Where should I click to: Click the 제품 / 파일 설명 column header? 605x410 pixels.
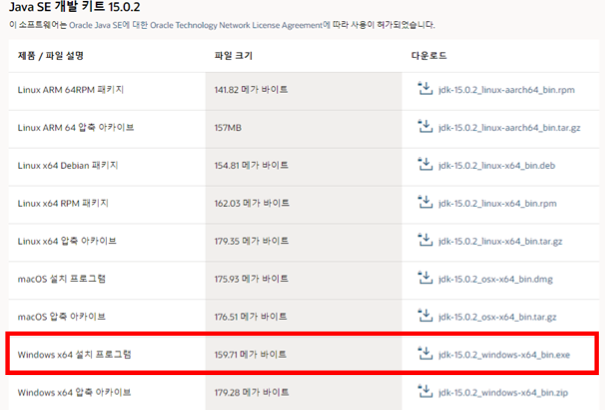coord(51,56)
